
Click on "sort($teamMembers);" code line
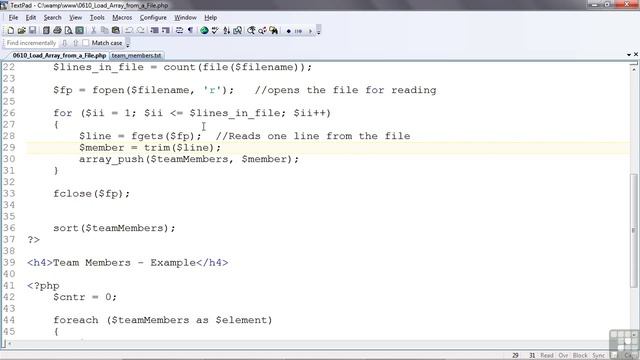pos(114,228)
